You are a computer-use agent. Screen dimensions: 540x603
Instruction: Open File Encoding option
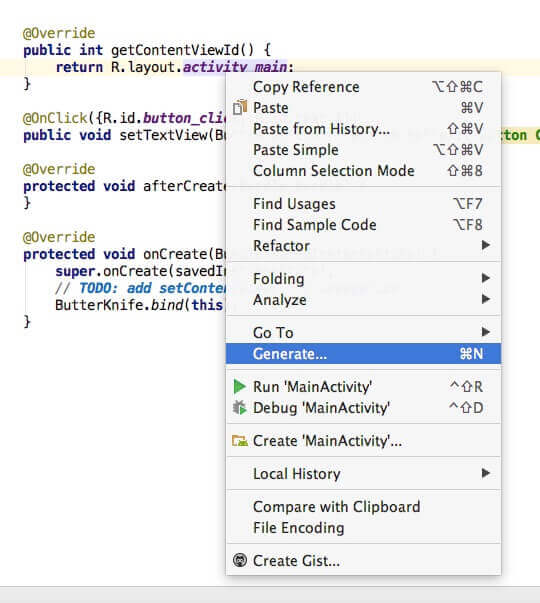[363, 528]
